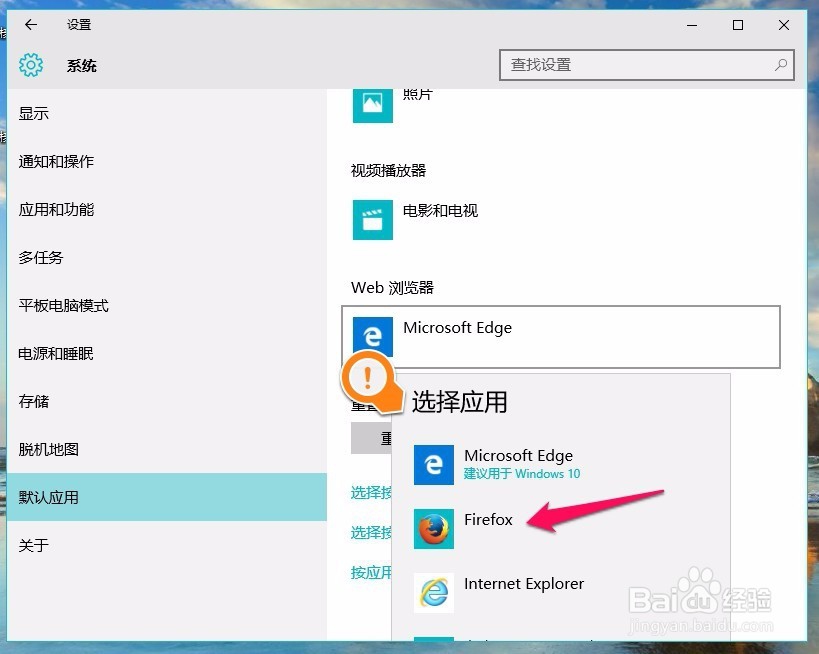Click the Internet Explorer icon in app chooser
819x654 pixels.
pos(434,593)
